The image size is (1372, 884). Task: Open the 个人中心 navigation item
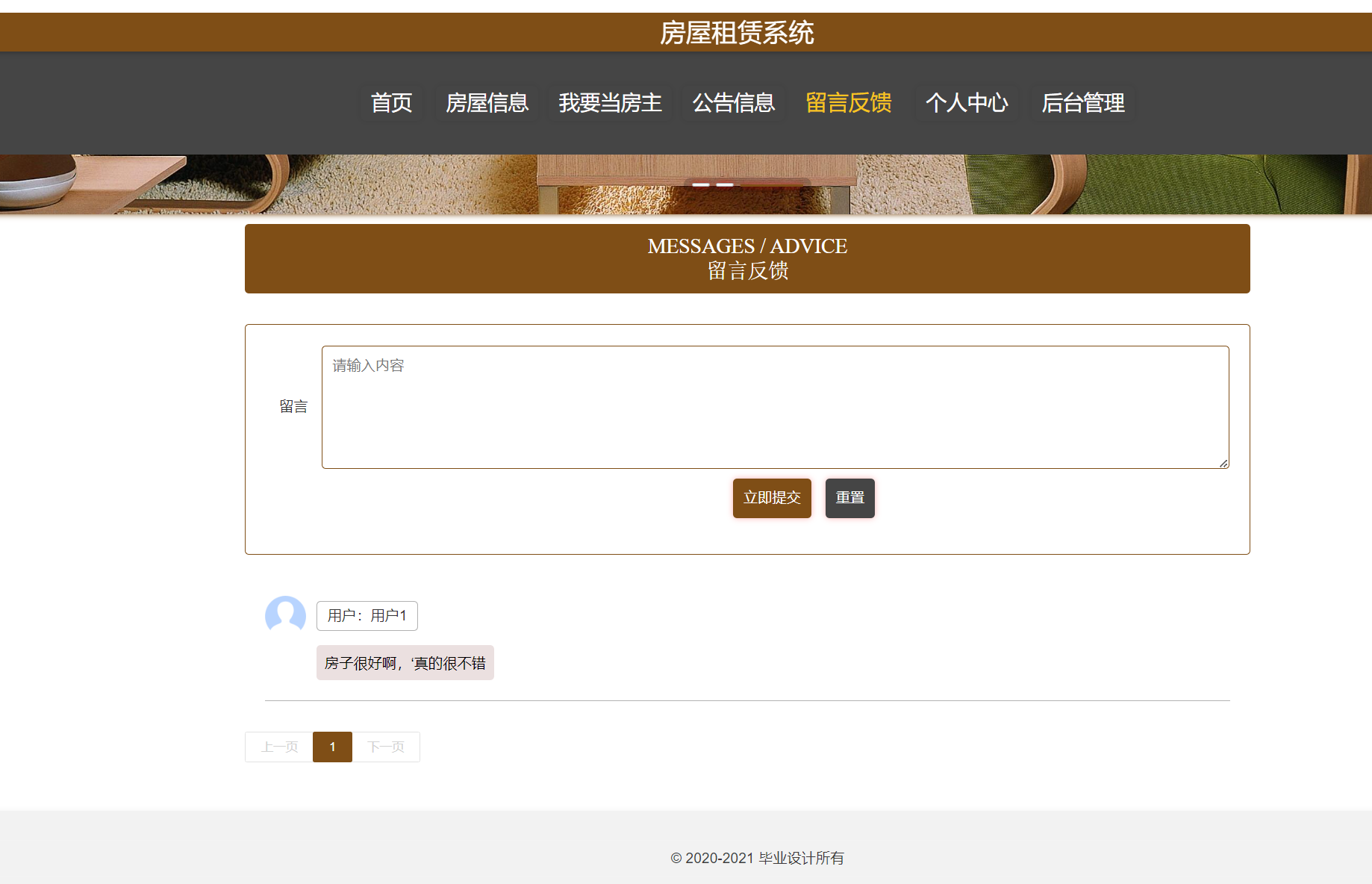[967, 103]
